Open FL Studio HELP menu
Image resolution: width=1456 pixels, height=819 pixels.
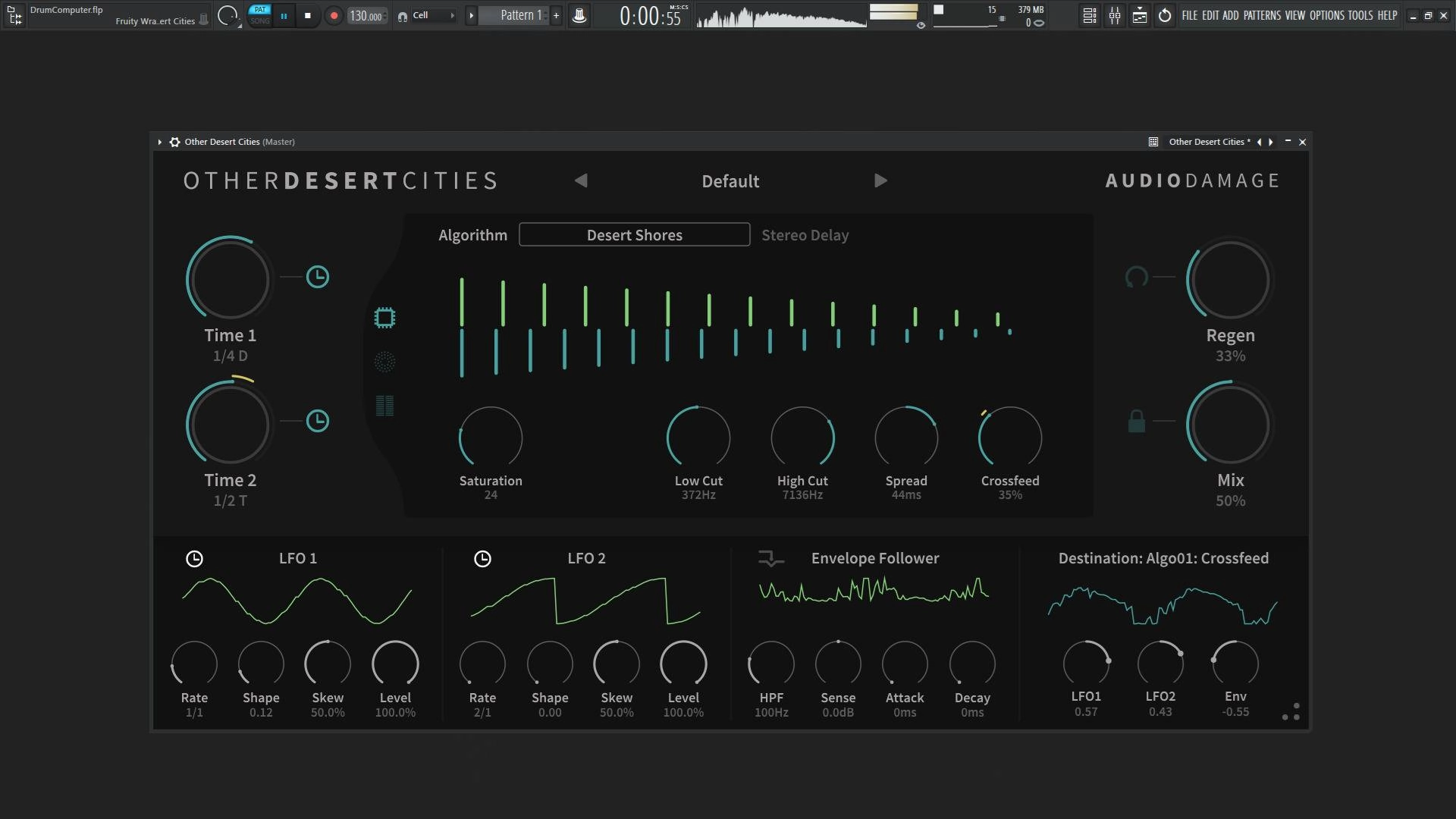coord(1388,15)
